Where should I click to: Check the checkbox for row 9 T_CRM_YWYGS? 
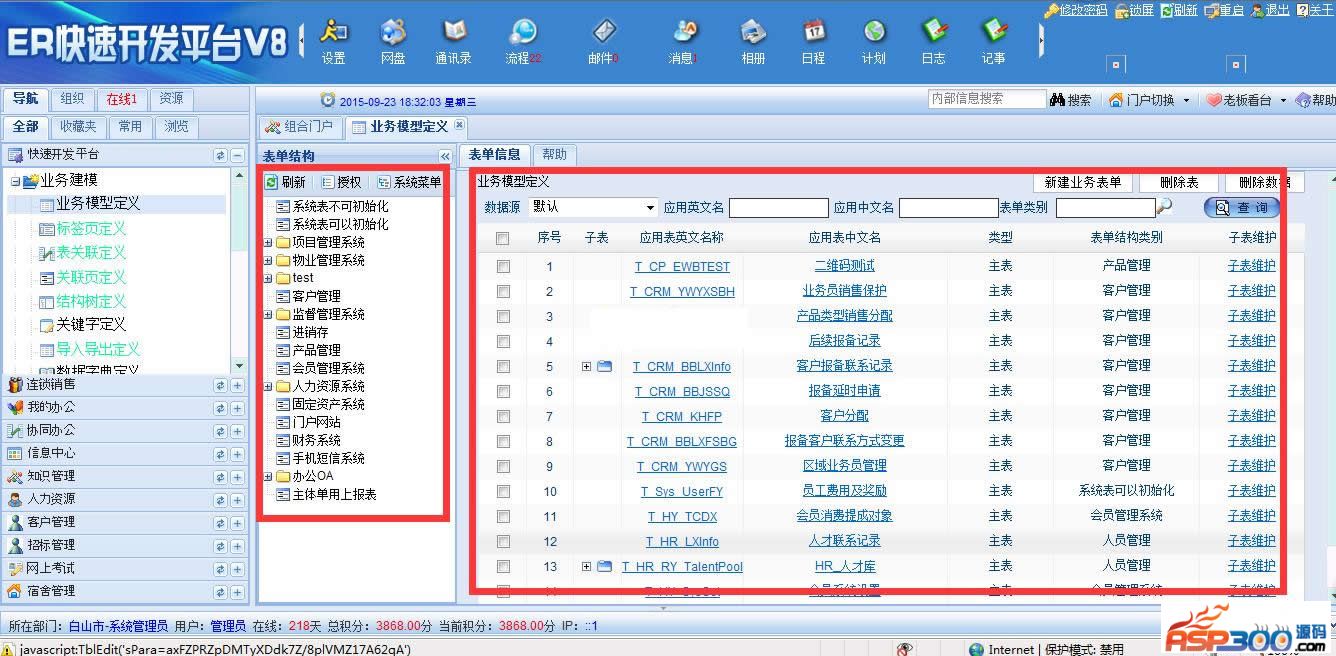click(x=503, y=466)
